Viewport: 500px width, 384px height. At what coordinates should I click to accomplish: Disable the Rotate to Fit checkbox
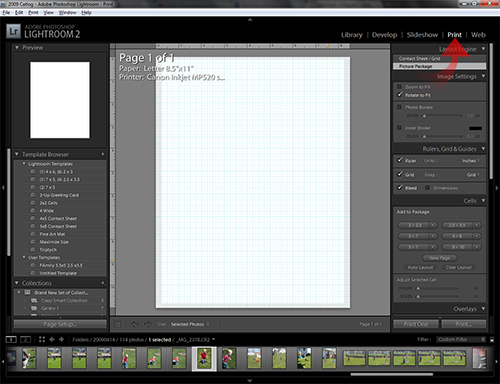[400, 95]
